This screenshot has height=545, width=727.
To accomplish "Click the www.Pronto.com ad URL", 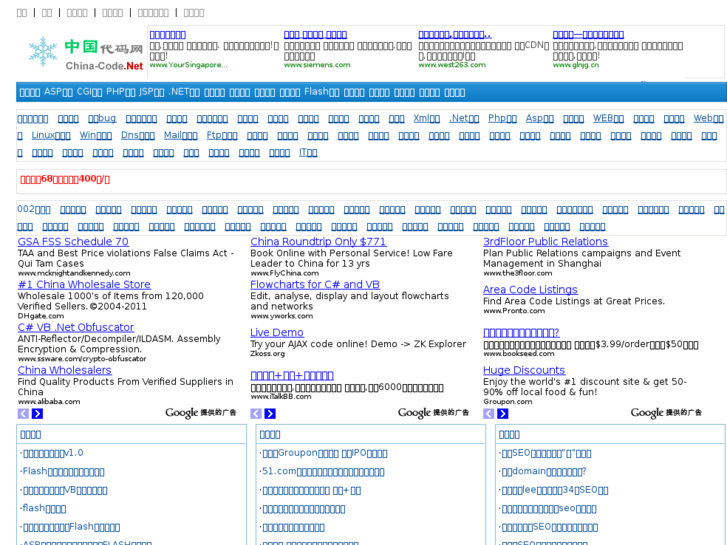I will click(x=514, y=311).
